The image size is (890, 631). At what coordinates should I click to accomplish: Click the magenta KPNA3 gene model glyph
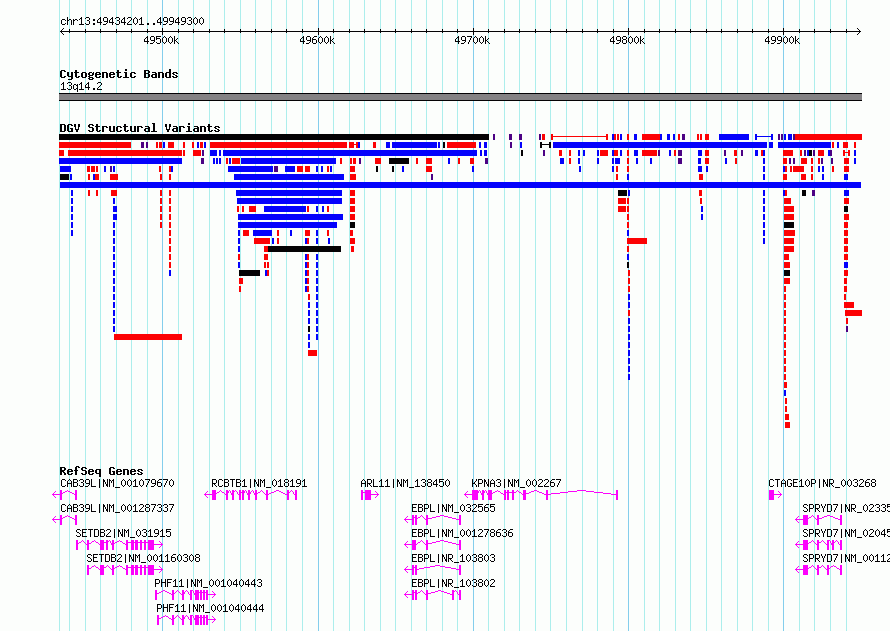[x=541, y=495]
